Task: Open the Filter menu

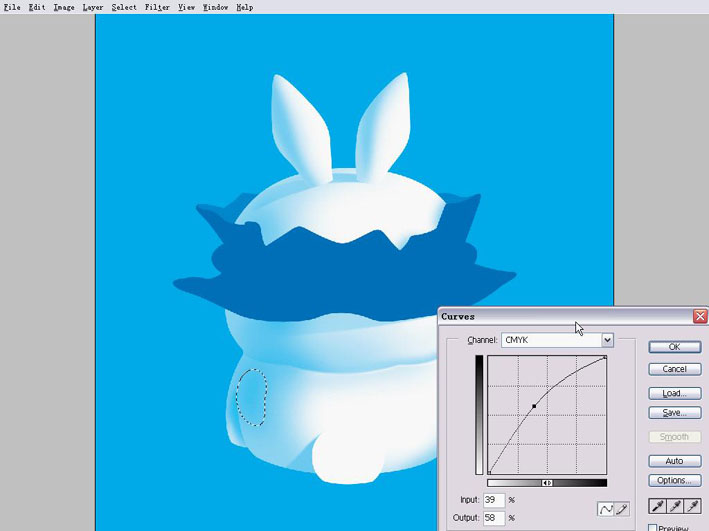Action: (x=157, y=7)
